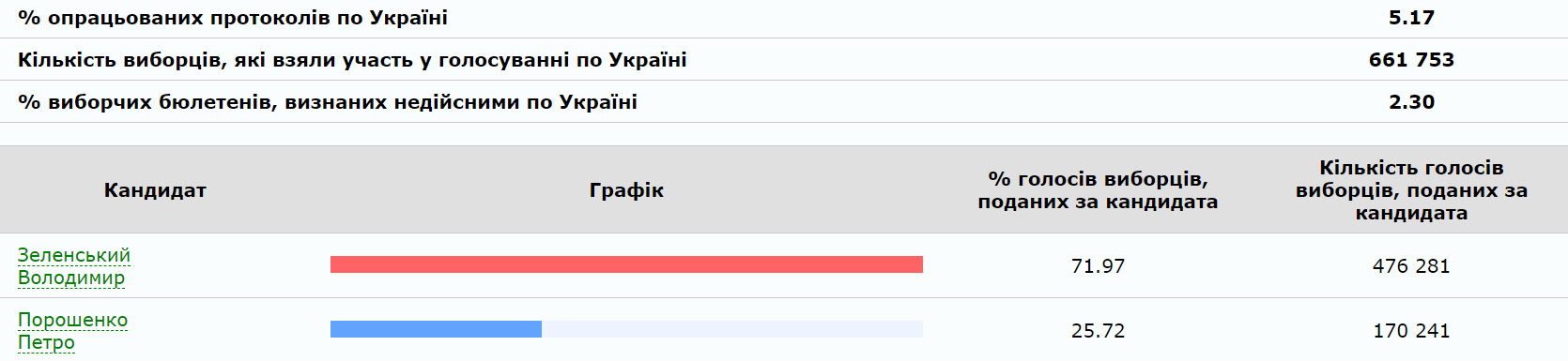Click the 5.17 processed protocols value

click(1411, 18)
